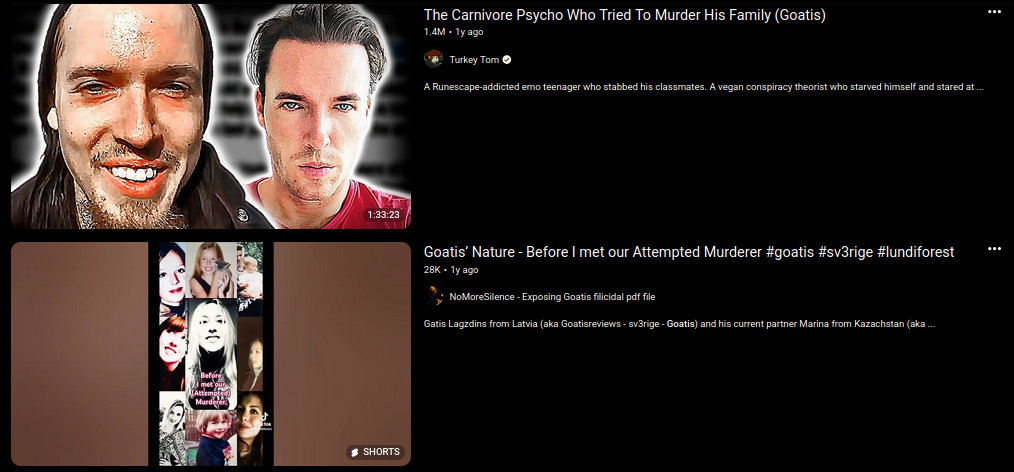The image size is (1014, 472).
Task: Click 'Before I met our (Attempted) Murderer' caption
Action: (211, 389)
